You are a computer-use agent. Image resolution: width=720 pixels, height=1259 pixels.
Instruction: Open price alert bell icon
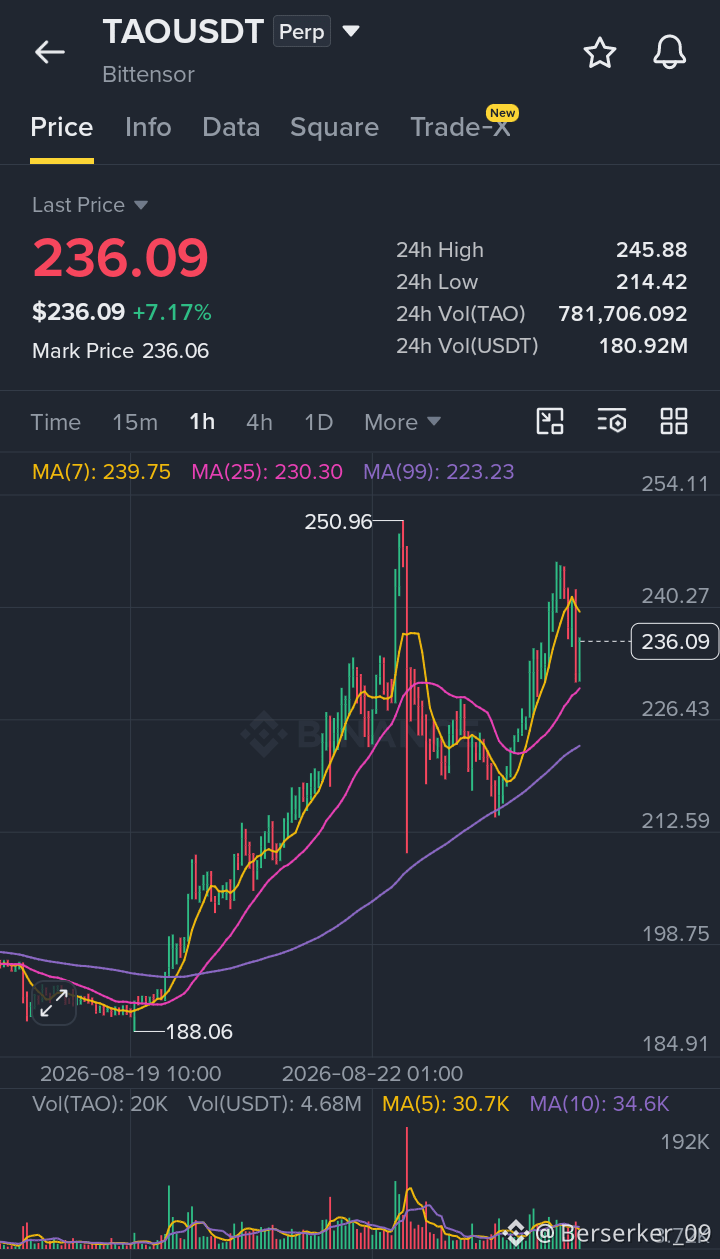pos(670,52)
